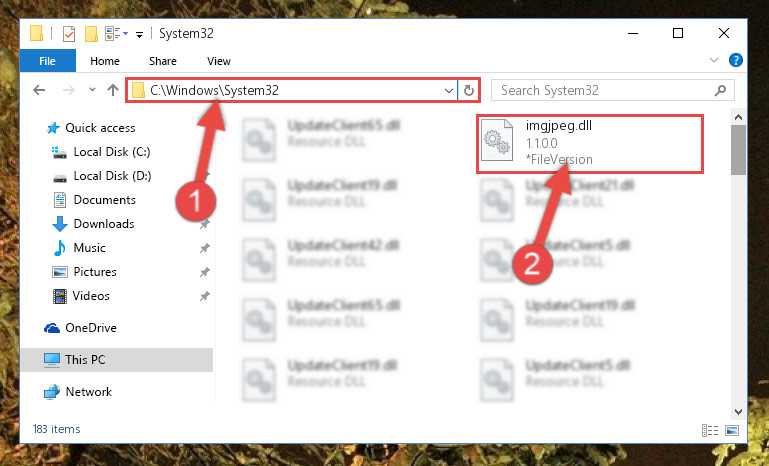Open the Share ribbon tab
Viewport: 769px width, 466px height.
click(x=163, y=61)
